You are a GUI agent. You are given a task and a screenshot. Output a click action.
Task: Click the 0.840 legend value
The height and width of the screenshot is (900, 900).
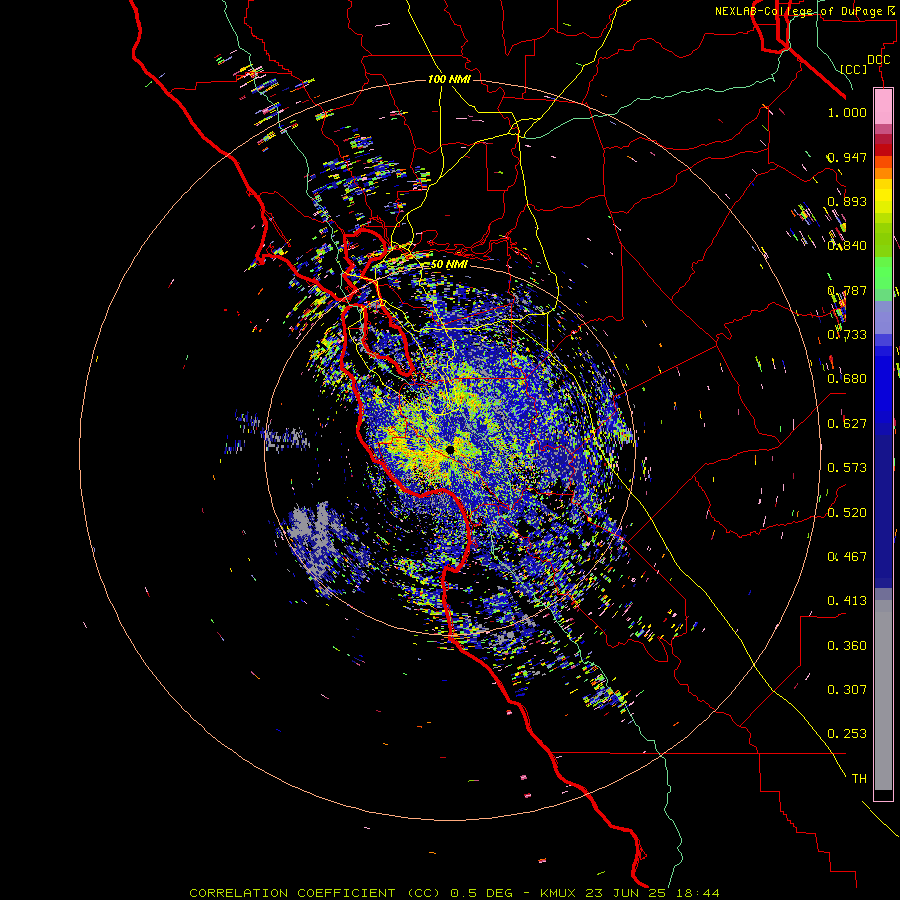pos(847,246)
